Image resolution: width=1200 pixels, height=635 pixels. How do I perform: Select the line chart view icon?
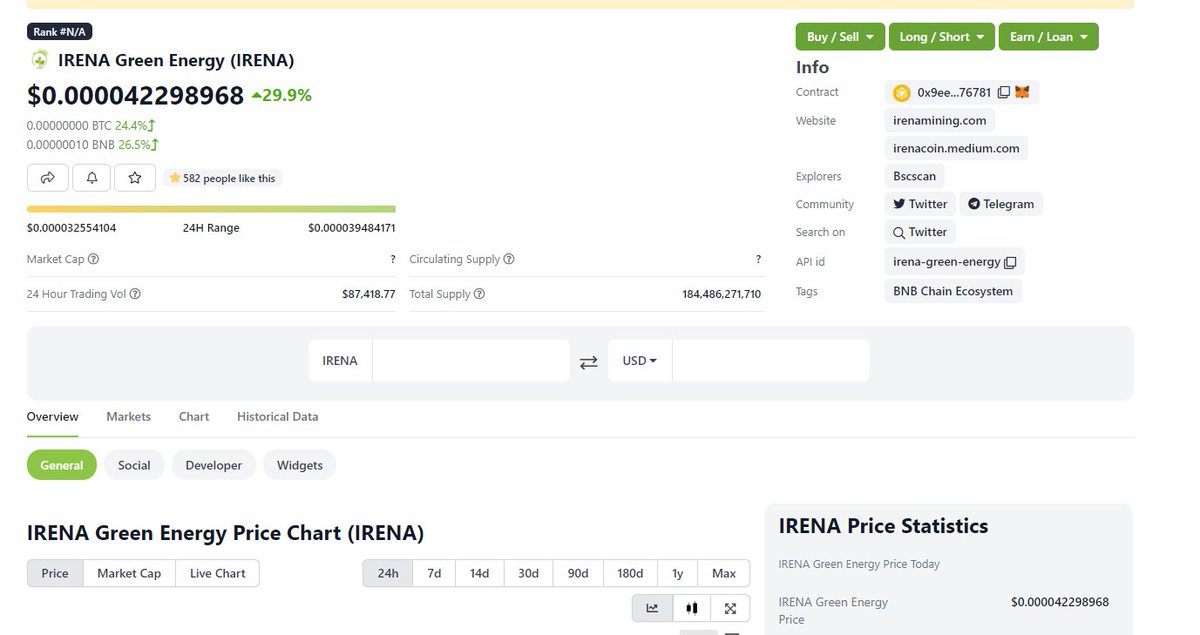[x=652, y=608]
